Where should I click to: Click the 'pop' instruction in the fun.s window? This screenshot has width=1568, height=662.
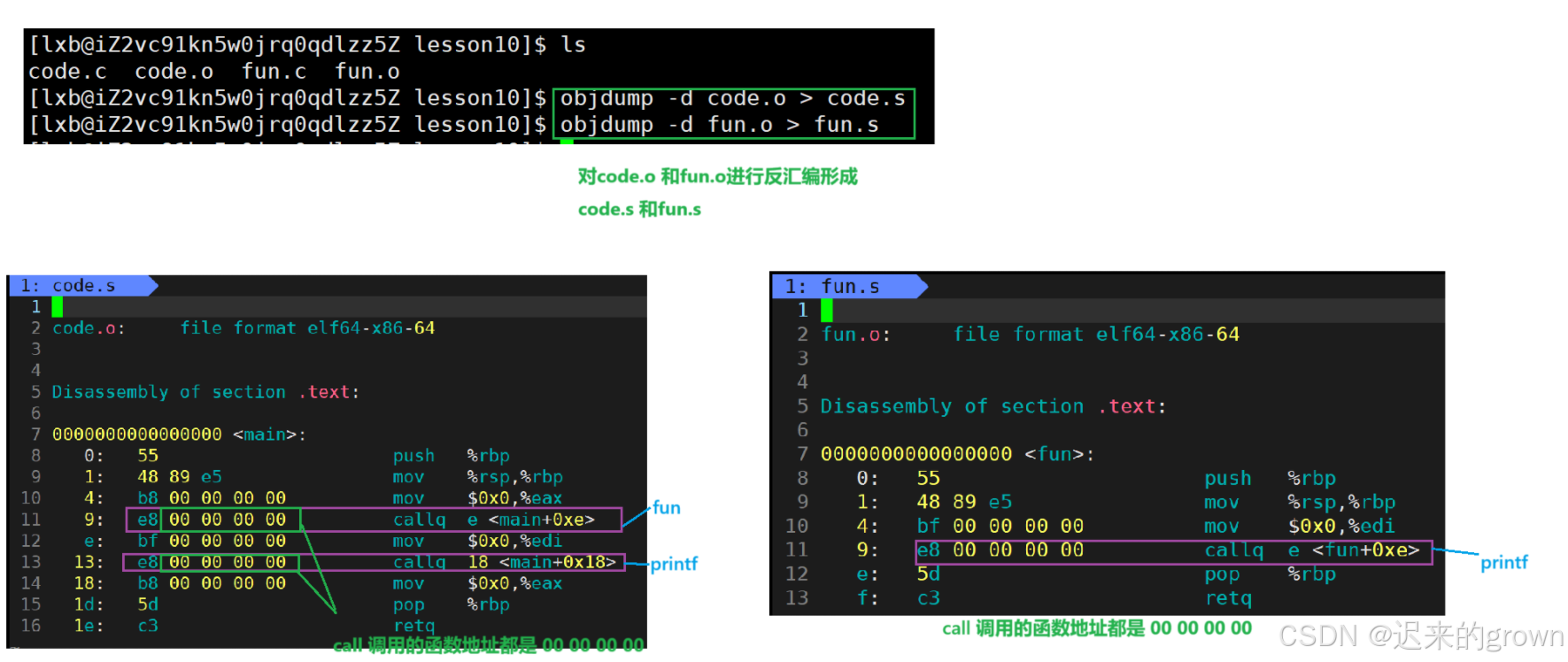(x=1222, y=573)
